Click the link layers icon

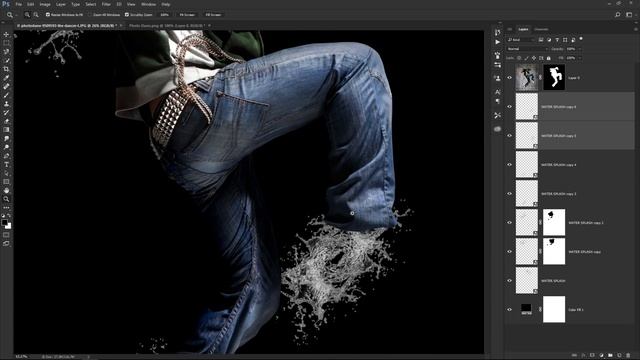click(574, 356)
